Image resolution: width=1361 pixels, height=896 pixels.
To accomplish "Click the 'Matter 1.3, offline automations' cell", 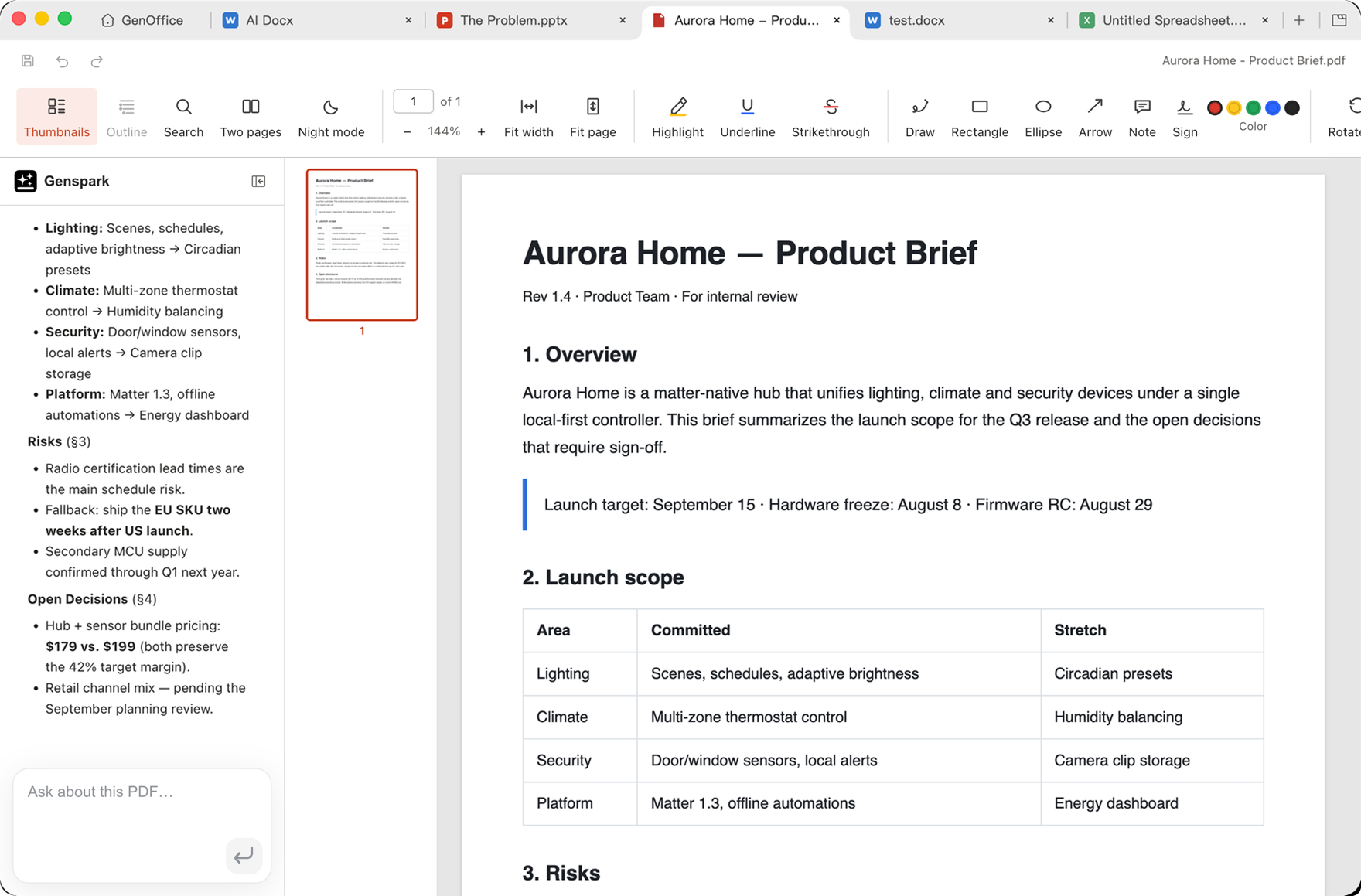I will coord(838,803).
